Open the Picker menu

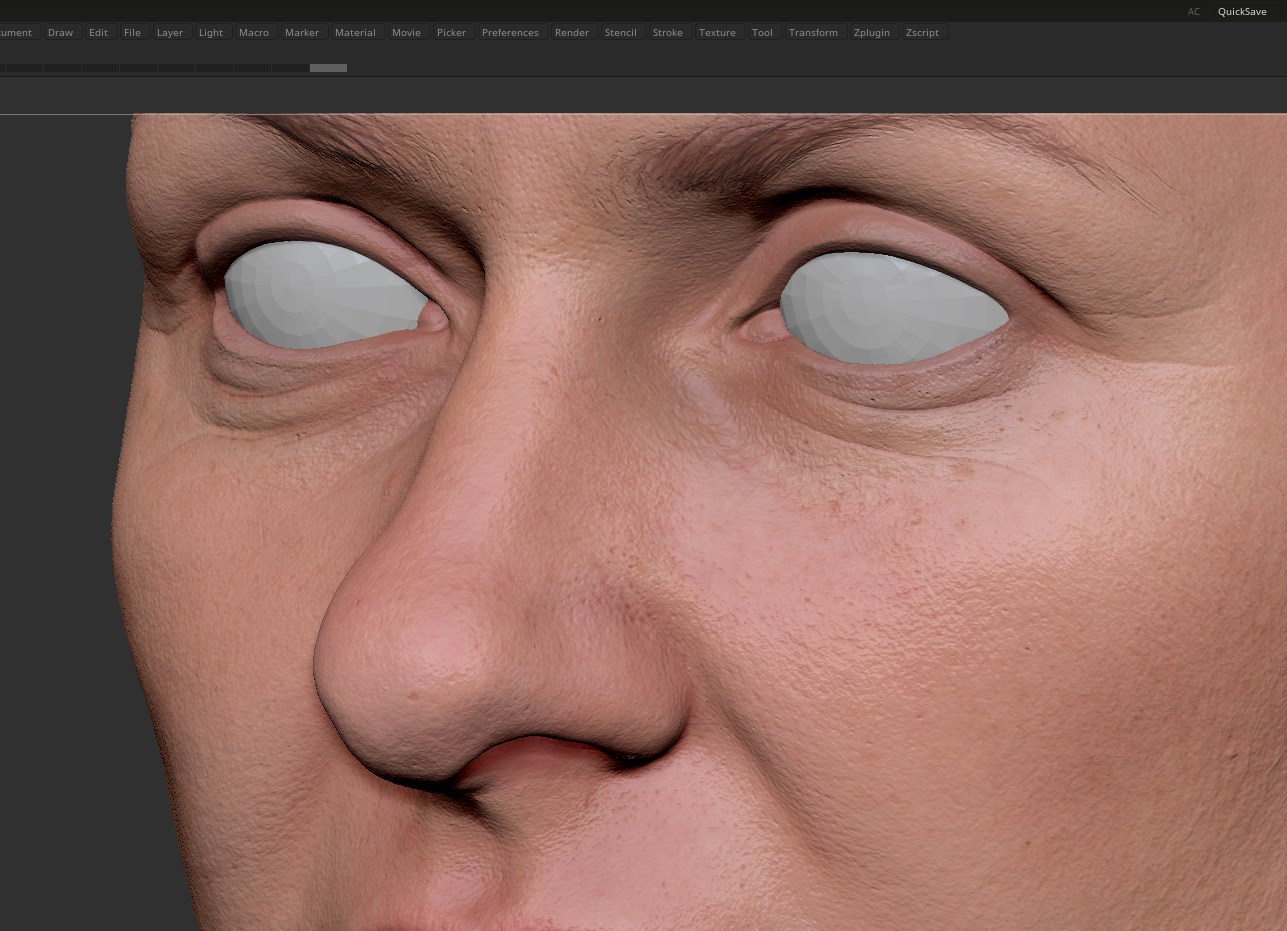coord(451,33)
